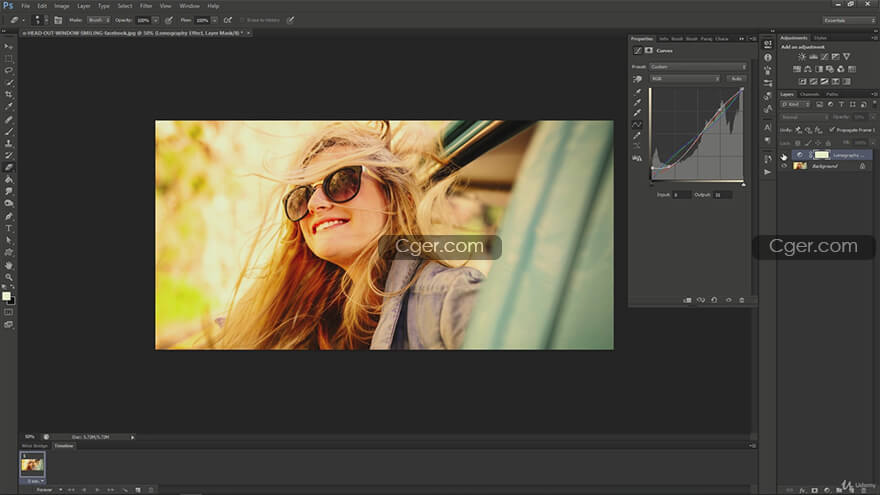Image resolution: width=880 pixels, height=495 pixels.
Task: Open the Opacity dropdown in options bar
Action: 155,20
